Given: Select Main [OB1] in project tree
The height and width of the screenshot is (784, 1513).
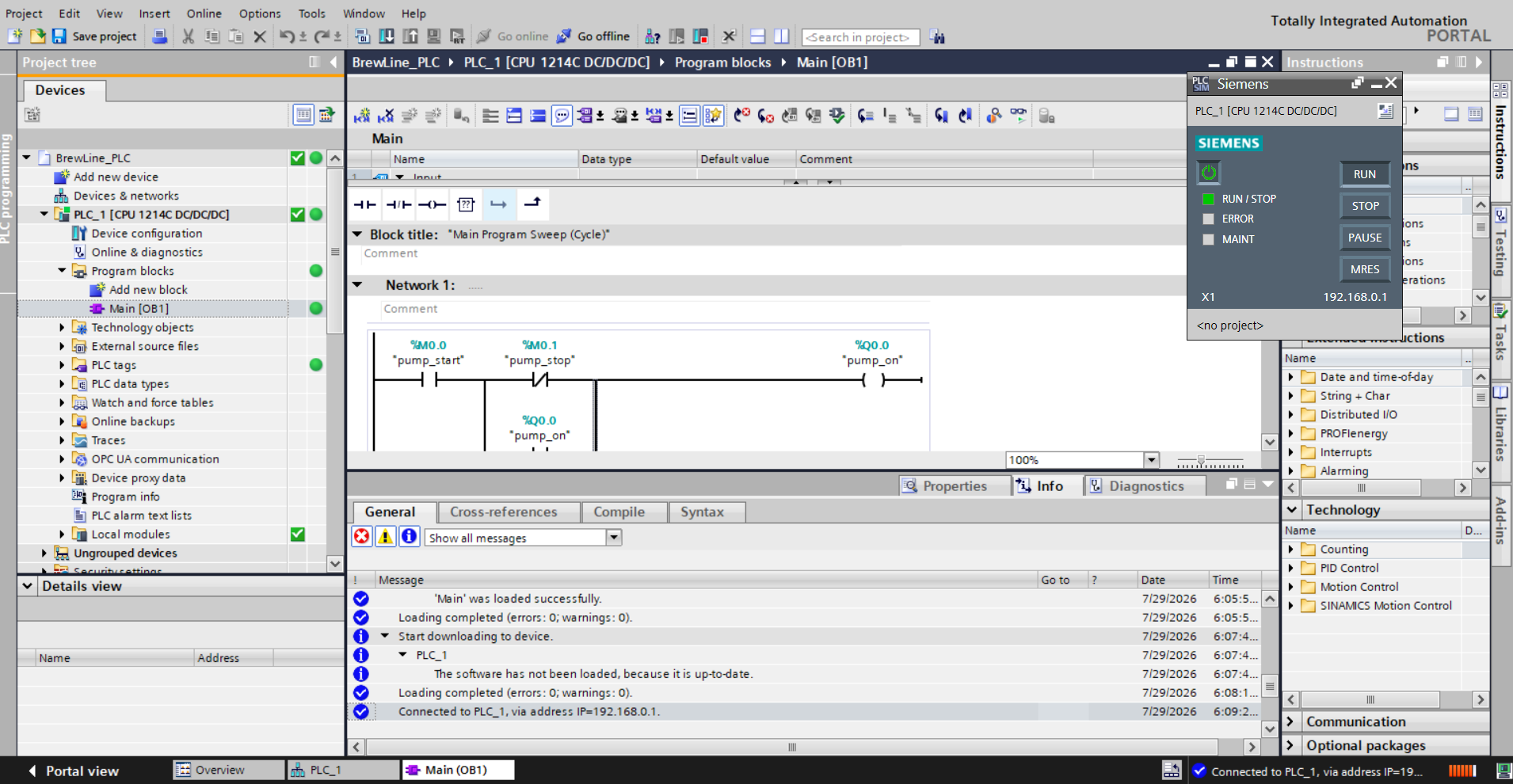Looking at the screenshot, I should 139,308.
